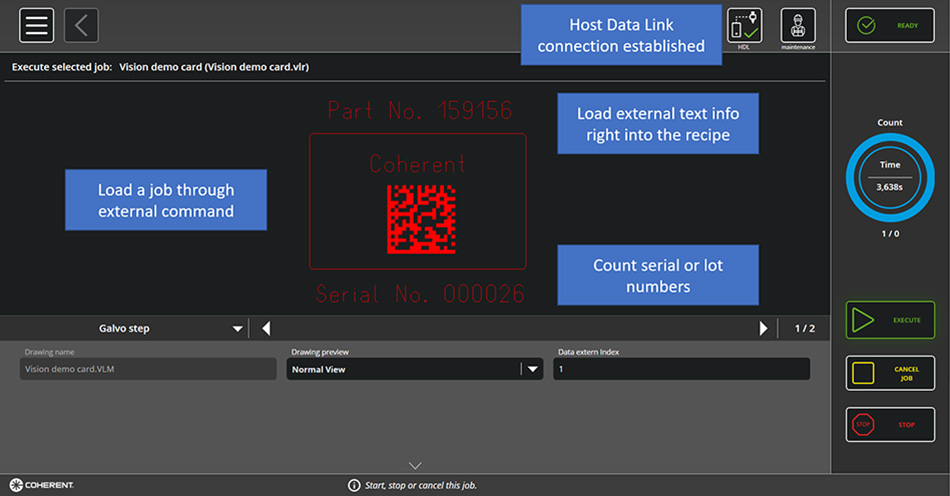Click the Data extern index field
The width and height of the screenshot is (950, 496).
(x=681, y=369)
